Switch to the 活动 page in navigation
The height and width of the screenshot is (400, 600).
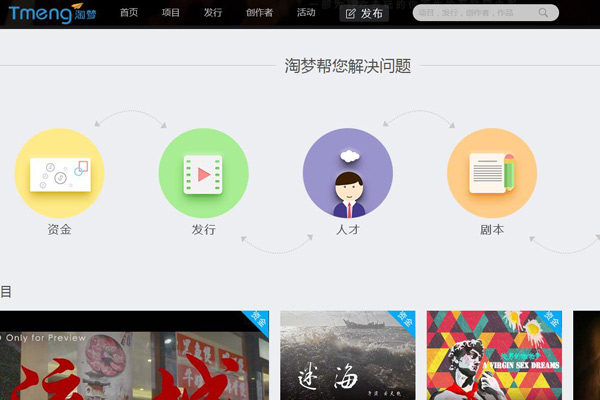306,13
